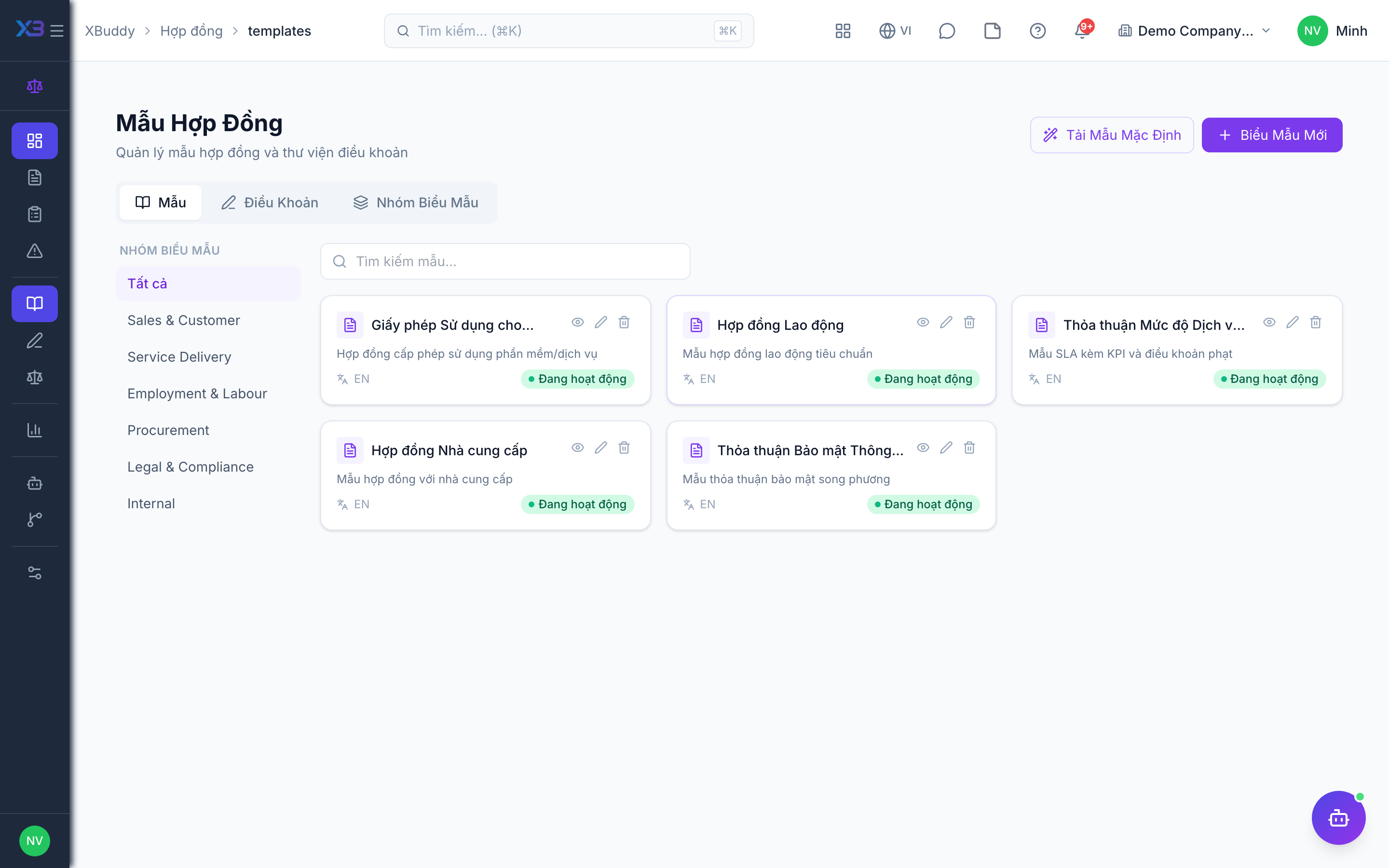Focus the Tìm kiếm mẫu template search field
Viewport: 1389px width, 868px height.
[505, 261]
